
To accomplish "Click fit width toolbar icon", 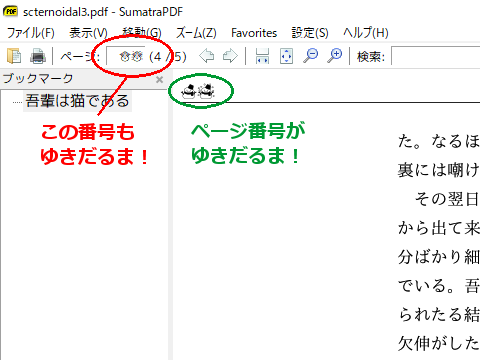I will 262,56.
